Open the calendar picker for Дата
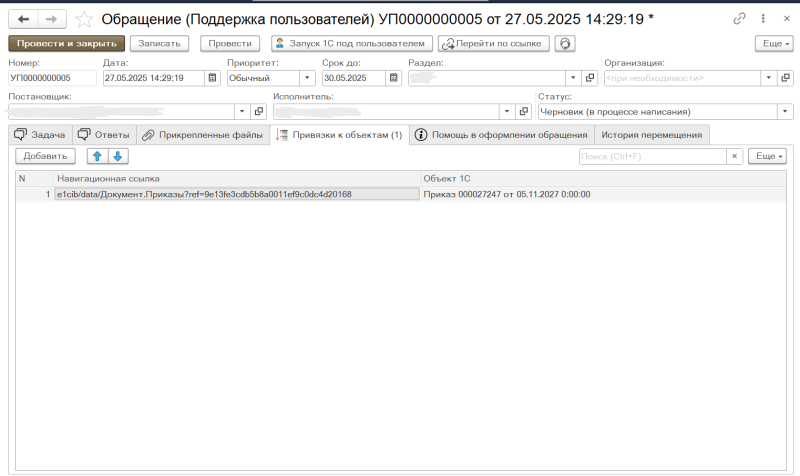The height and width of the screenshot is (476, 800). tap(212, 78)
